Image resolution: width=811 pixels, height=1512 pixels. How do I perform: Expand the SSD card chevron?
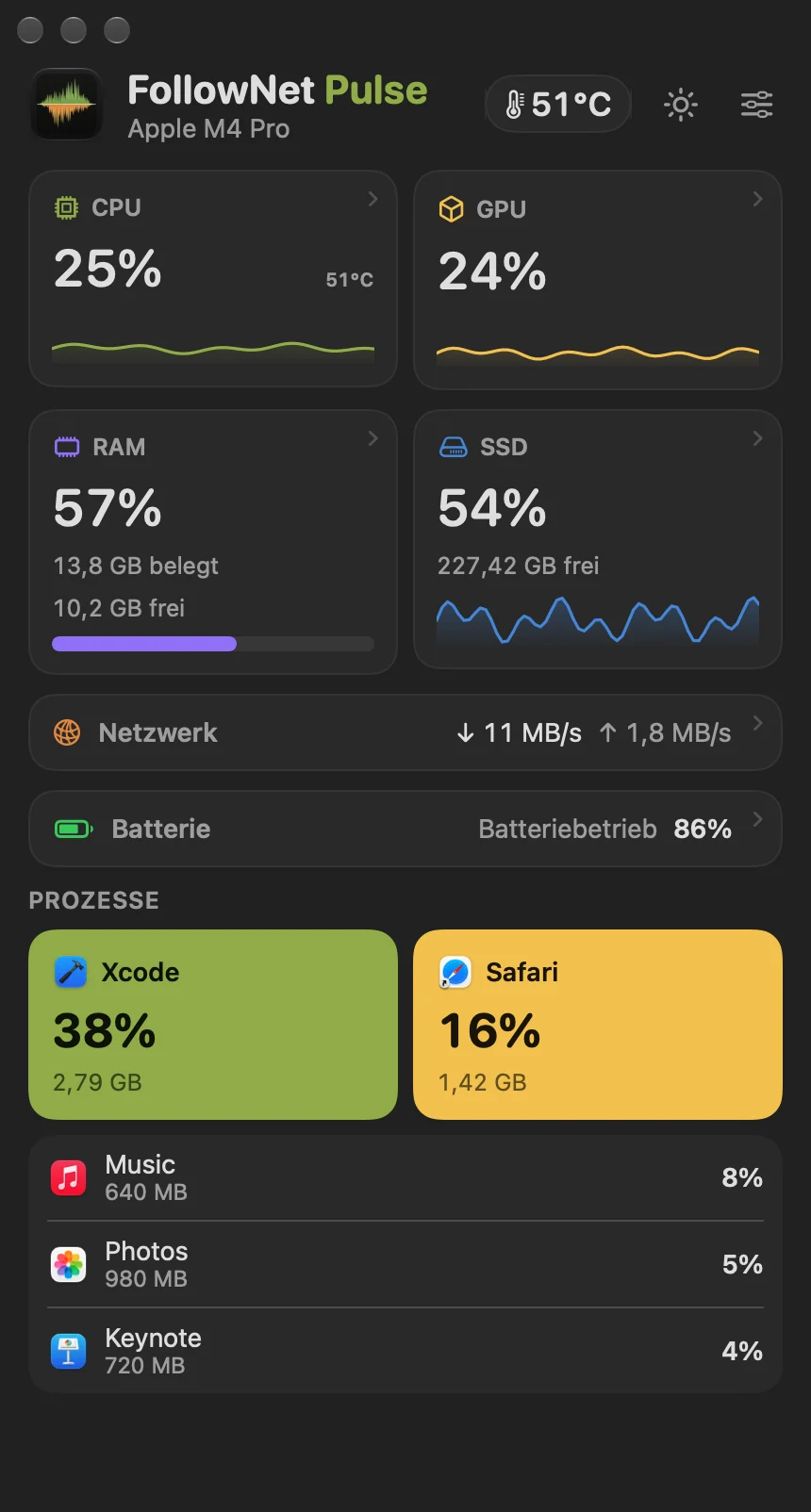757,438
